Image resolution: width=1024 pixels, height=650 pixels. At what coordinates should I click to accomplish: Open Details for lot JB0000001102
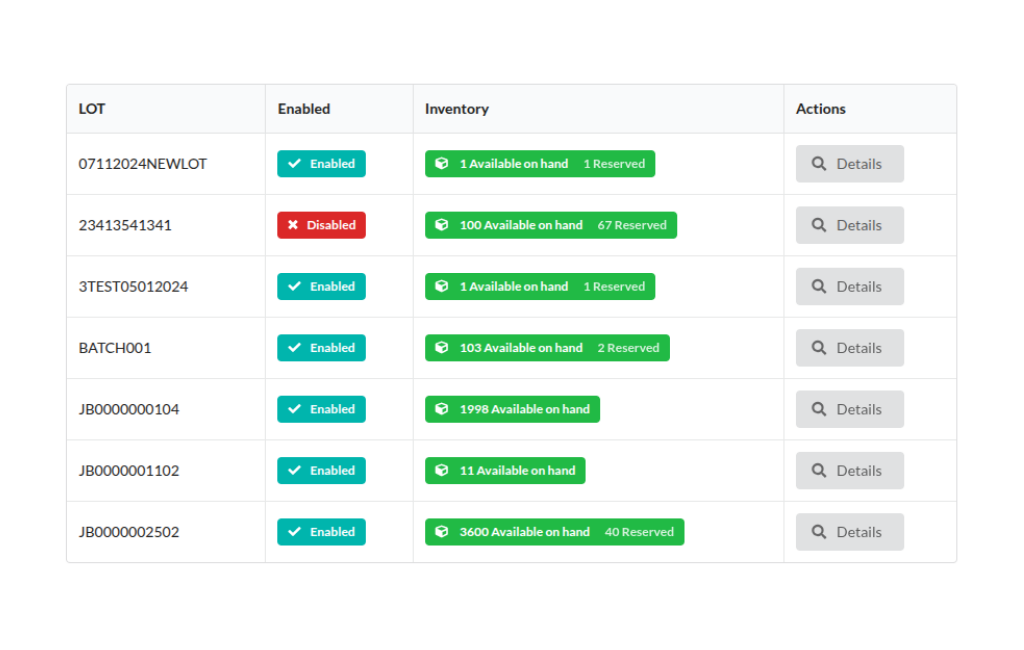click(849, 470)
